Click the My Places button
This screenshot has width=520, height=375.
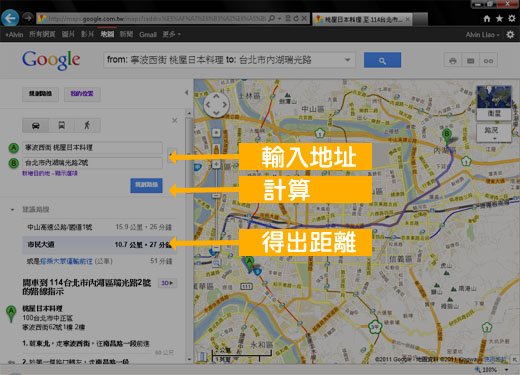82,94
